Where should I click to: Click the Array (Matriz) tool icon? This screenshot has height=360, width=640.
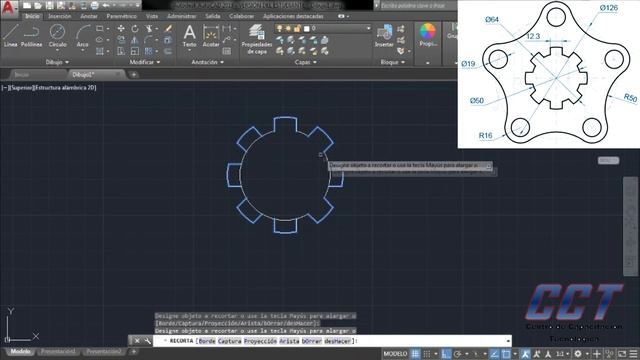[x=149, y=51]
